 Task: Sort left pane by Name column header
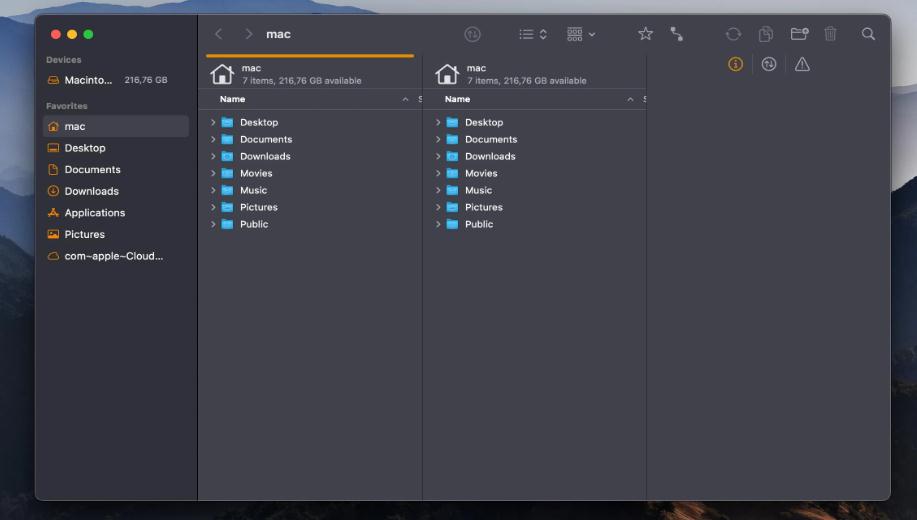[233, 100]
